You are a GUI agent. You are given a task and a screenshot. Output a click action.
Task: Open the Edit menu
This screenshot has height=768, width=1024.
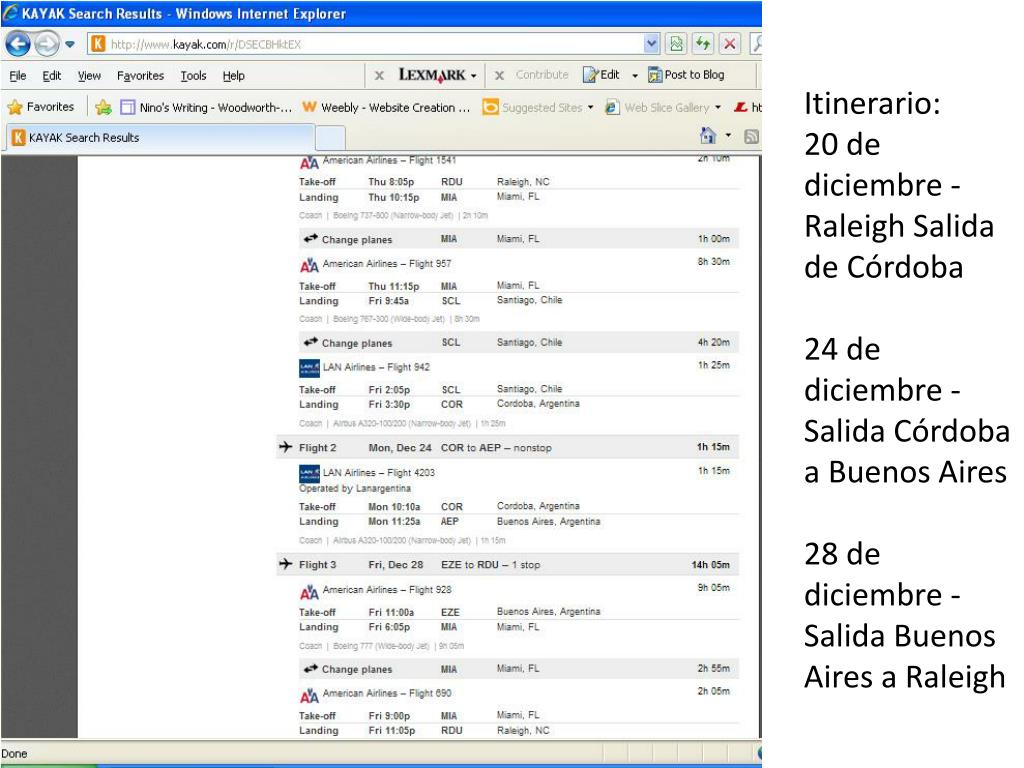pyautogui.click(x=52, y=76)
